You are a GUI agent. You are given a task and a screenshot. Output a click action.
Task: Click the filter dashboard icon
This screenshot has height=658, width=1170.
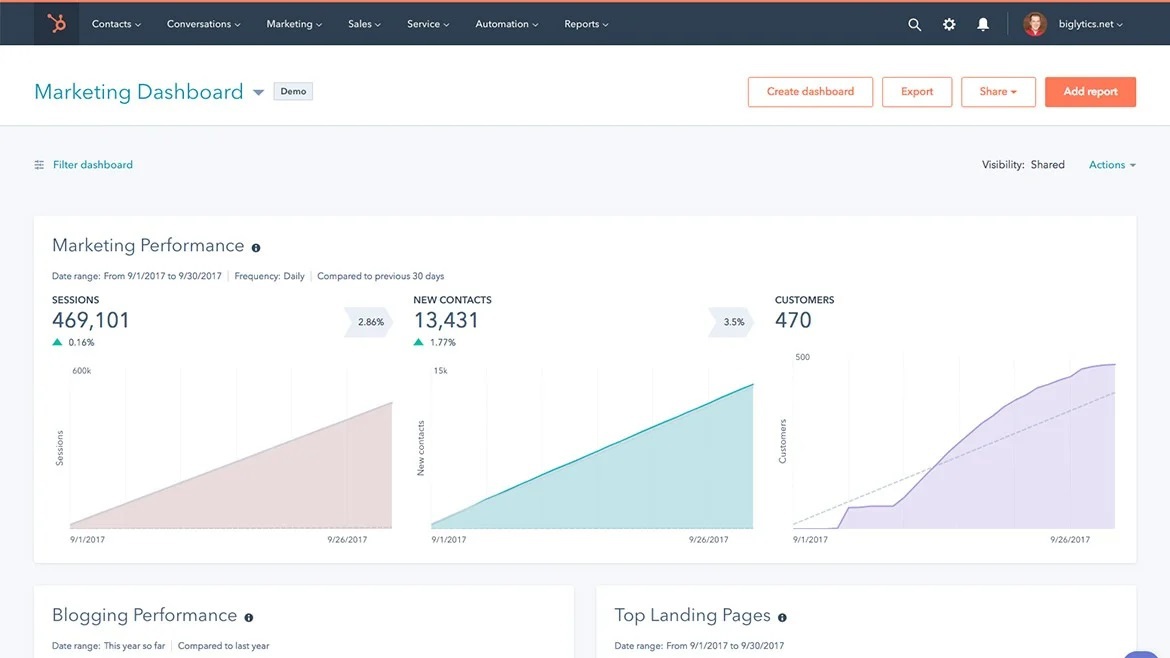(38, 164)
